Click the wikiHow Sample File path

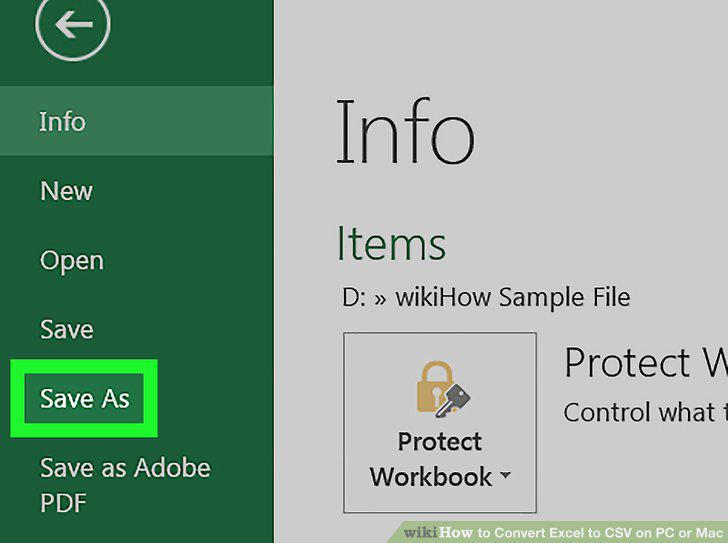[513, 297]
